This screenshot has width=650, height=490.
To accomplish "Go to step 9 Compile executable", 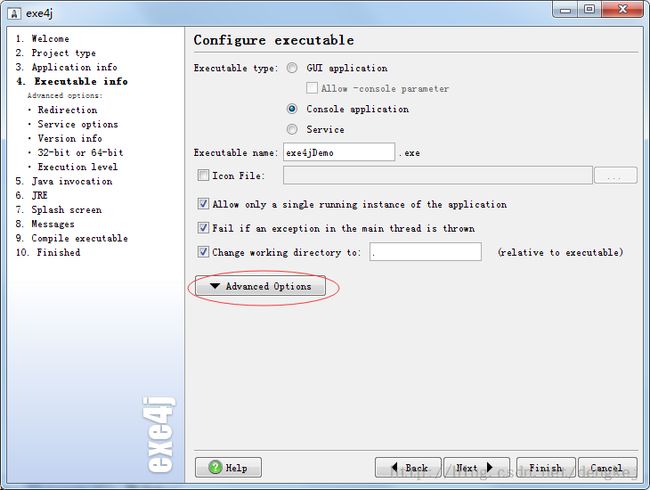I will (72, 238).
